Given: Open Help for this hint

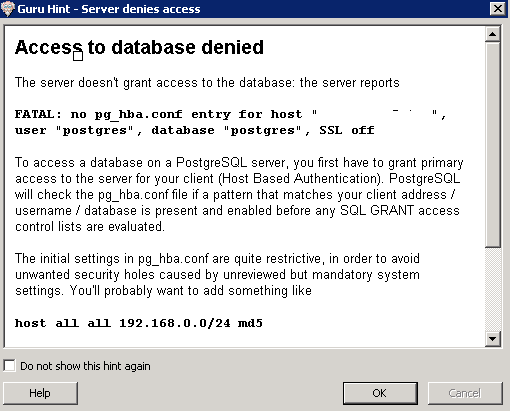Looking at the screenshot, I should click(40, 393).
